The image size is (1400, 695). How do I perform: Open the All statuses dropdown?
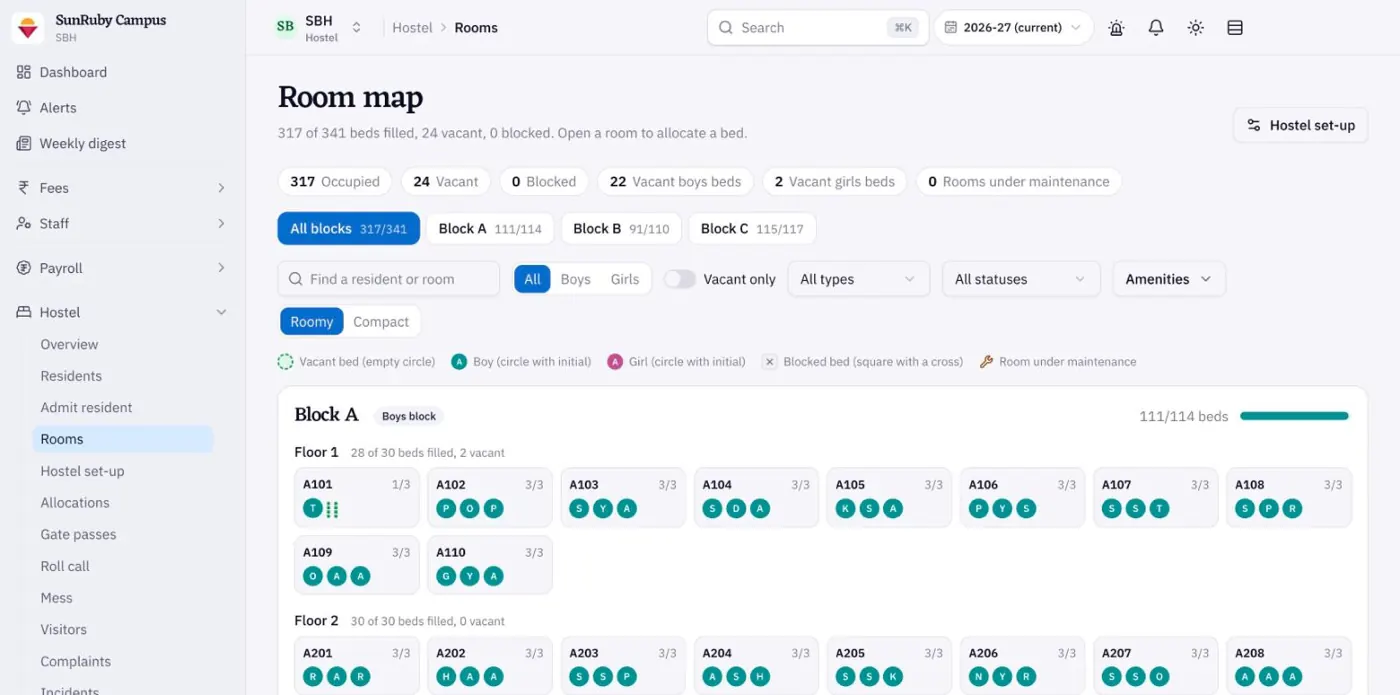coord(1021,280)
